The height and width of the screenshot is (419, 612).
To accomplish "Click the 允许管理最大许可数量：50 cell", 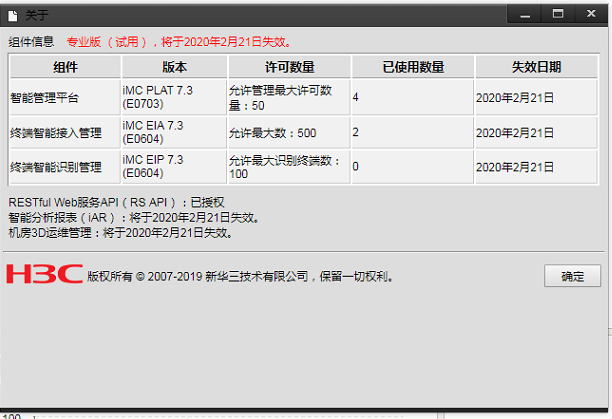I will click(x=289, y=97).
